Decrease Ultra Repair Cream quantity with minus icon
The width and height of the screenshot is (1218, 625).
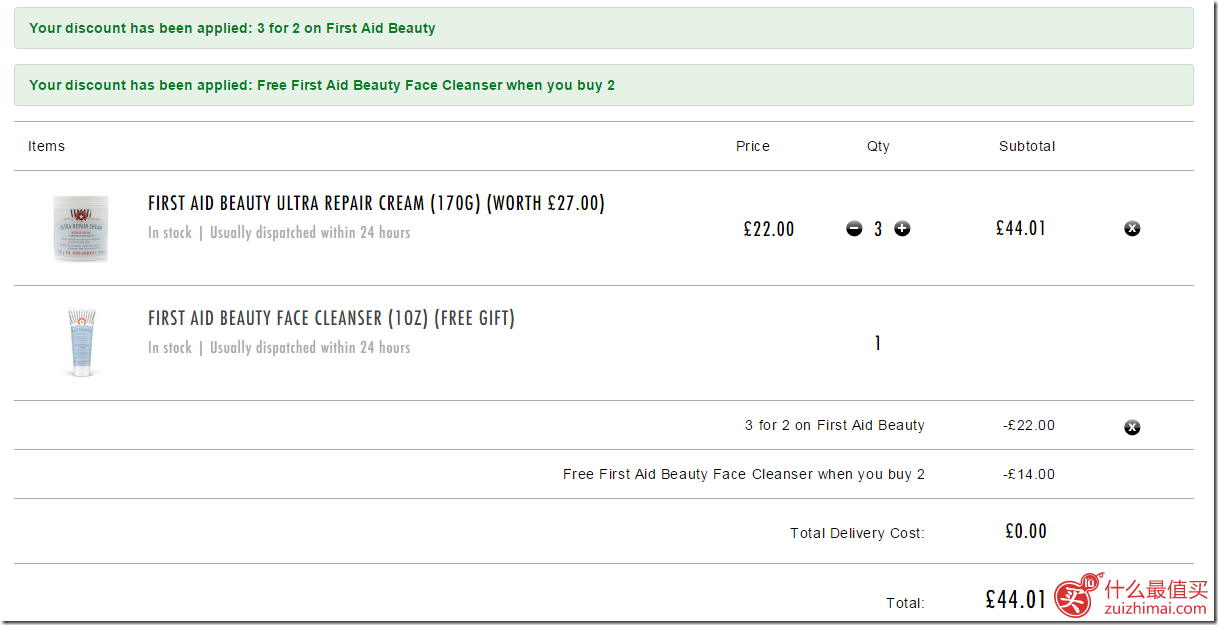854,229
